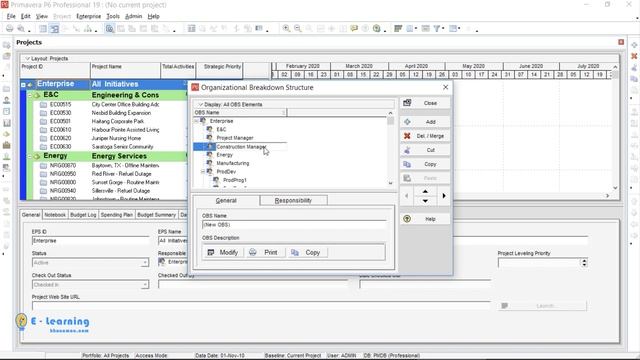
Task: Click the highlighted Gantt layout toolbar icon
Action: 54,29
